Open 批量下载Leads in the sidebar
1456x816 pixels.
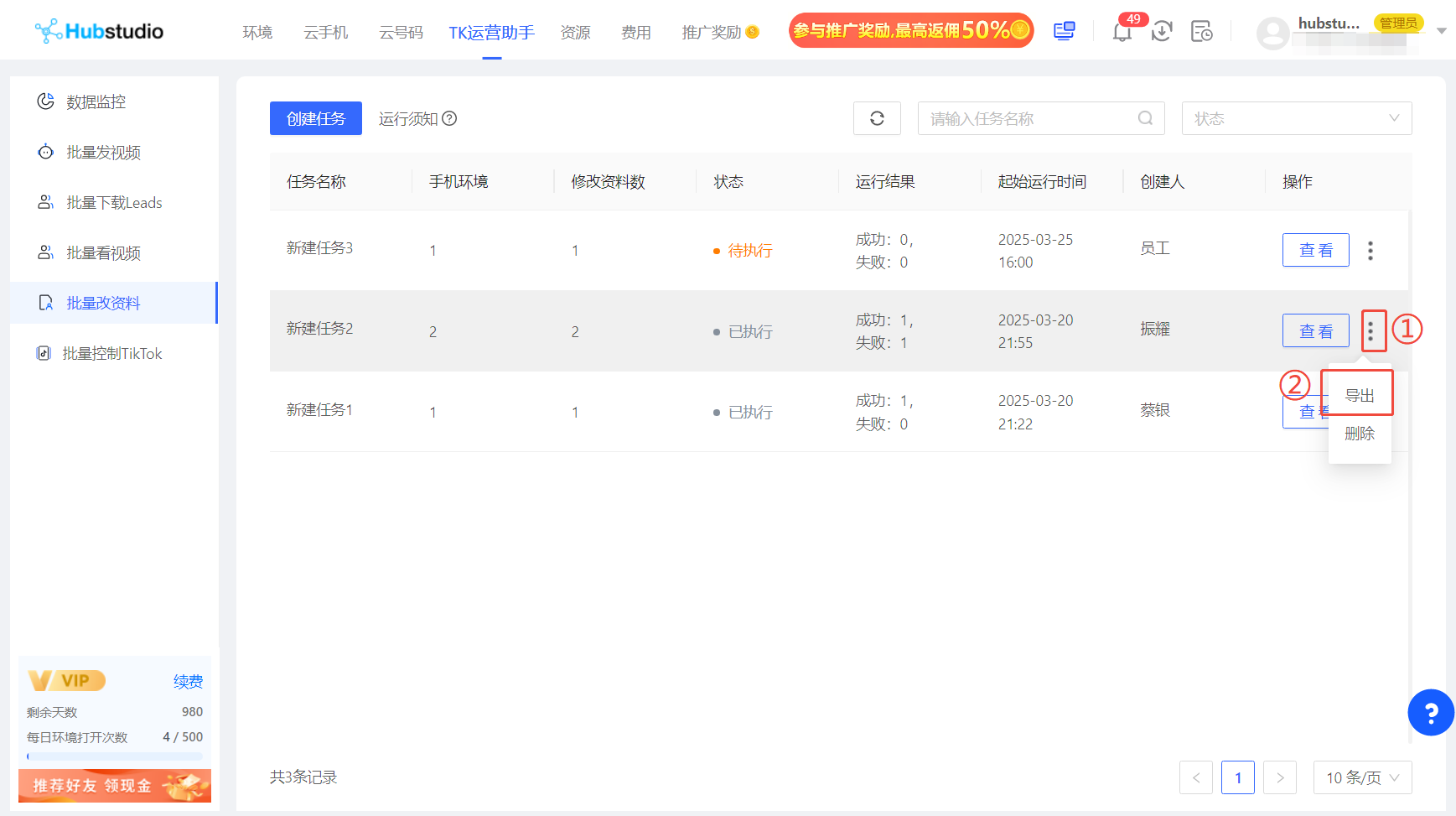(x=114, y=202)
